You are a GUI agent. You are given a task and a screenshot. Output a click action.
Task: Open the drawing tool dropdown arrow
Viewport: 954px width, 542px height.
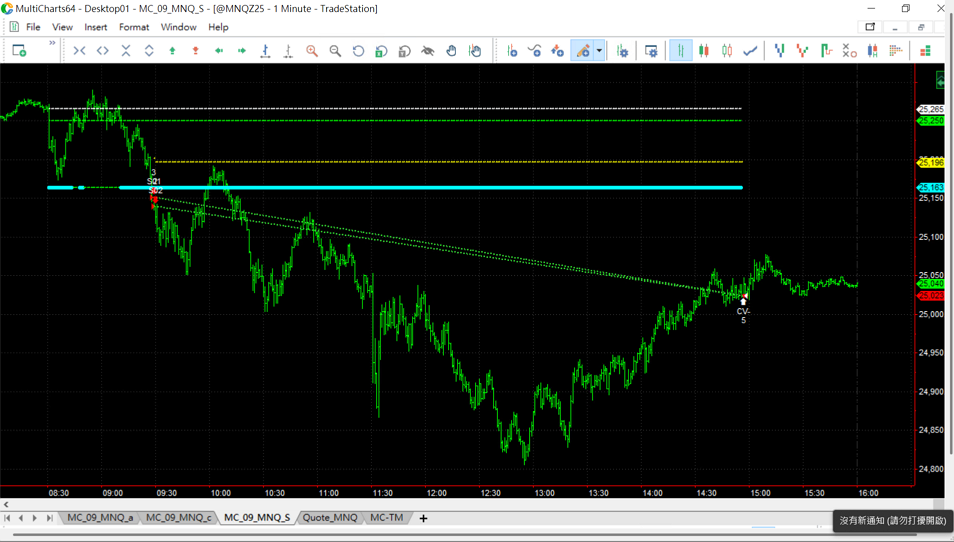(x=599, y=51)
